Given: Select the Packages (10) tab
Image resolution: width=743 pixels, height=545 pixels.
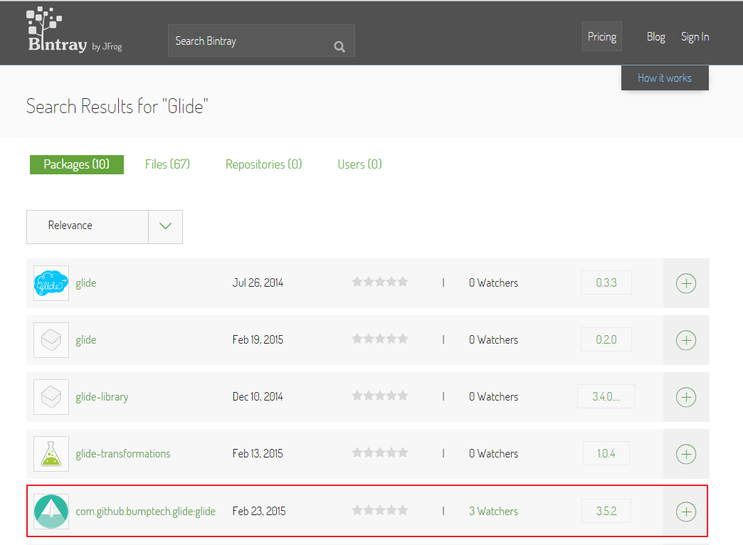Looking at the screenshot, I should click(77, 165).
